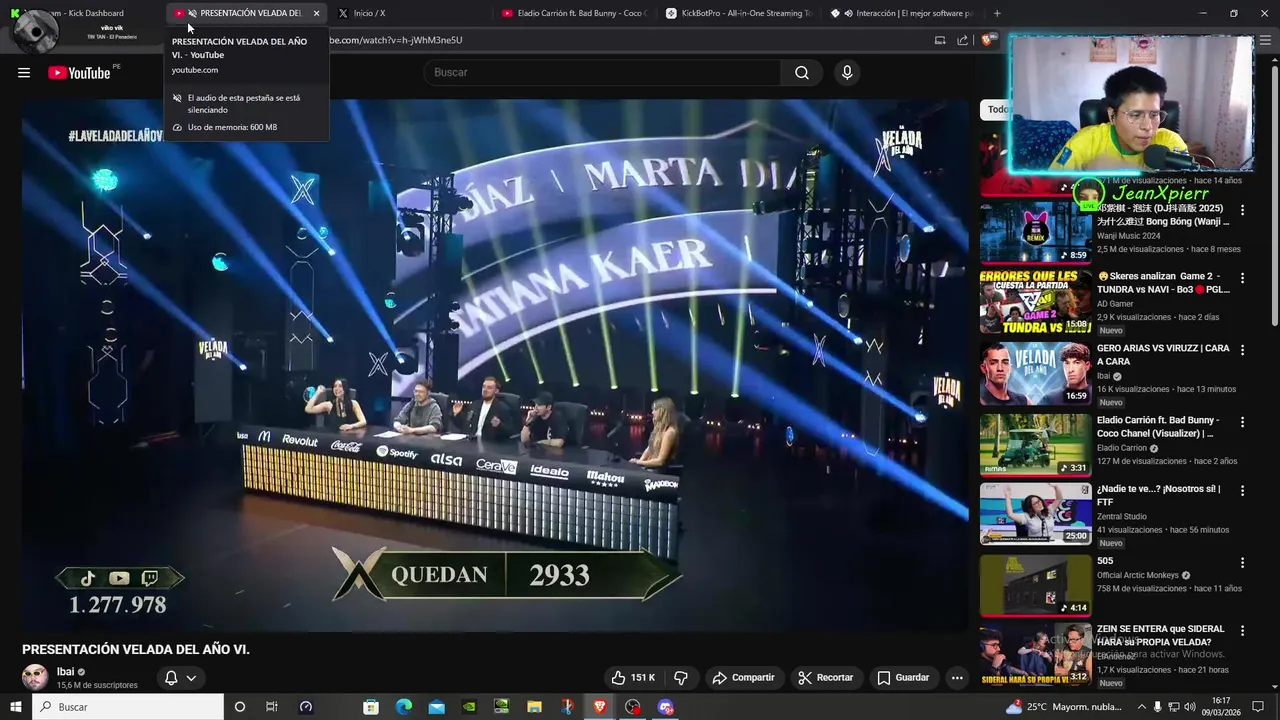Open AD Gamer channel link

pyautogui.click(x=1115, y=303)
